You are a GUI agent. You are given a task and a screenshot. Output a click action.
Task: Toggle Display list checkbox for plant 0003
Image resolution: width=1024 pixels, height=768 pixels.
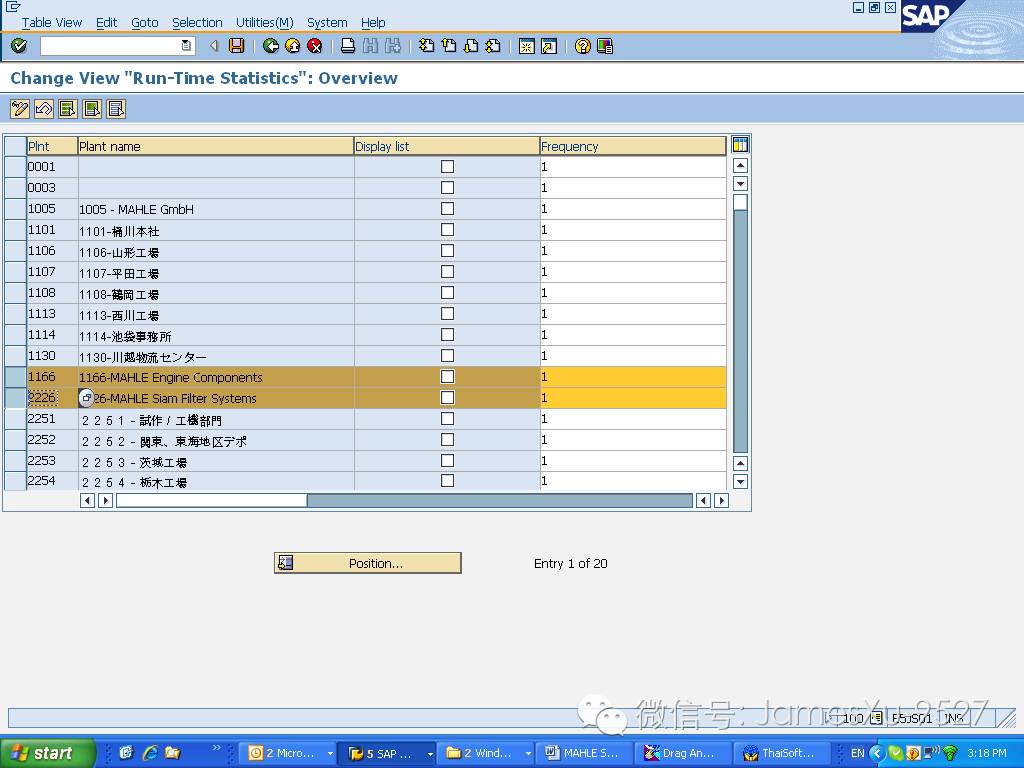click(447, 187)
